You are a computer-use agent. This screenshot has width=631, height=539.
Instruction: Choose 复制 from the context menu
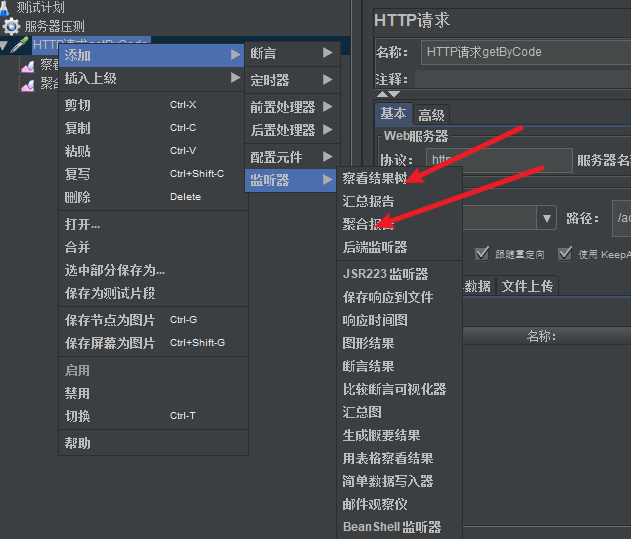tap(153, 128)
